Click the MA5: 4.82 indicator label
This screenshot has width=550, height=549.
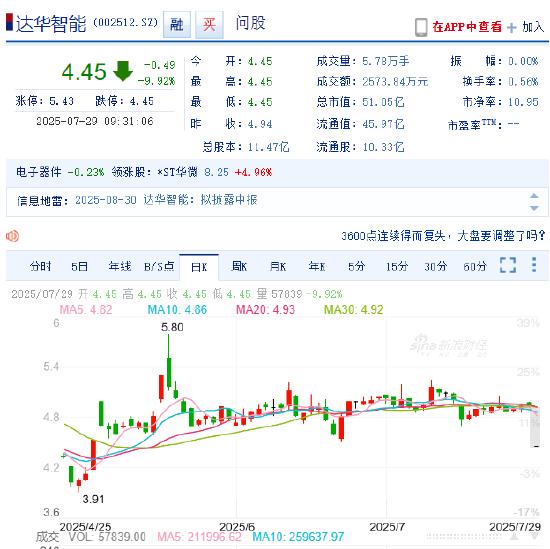point(86,310)
